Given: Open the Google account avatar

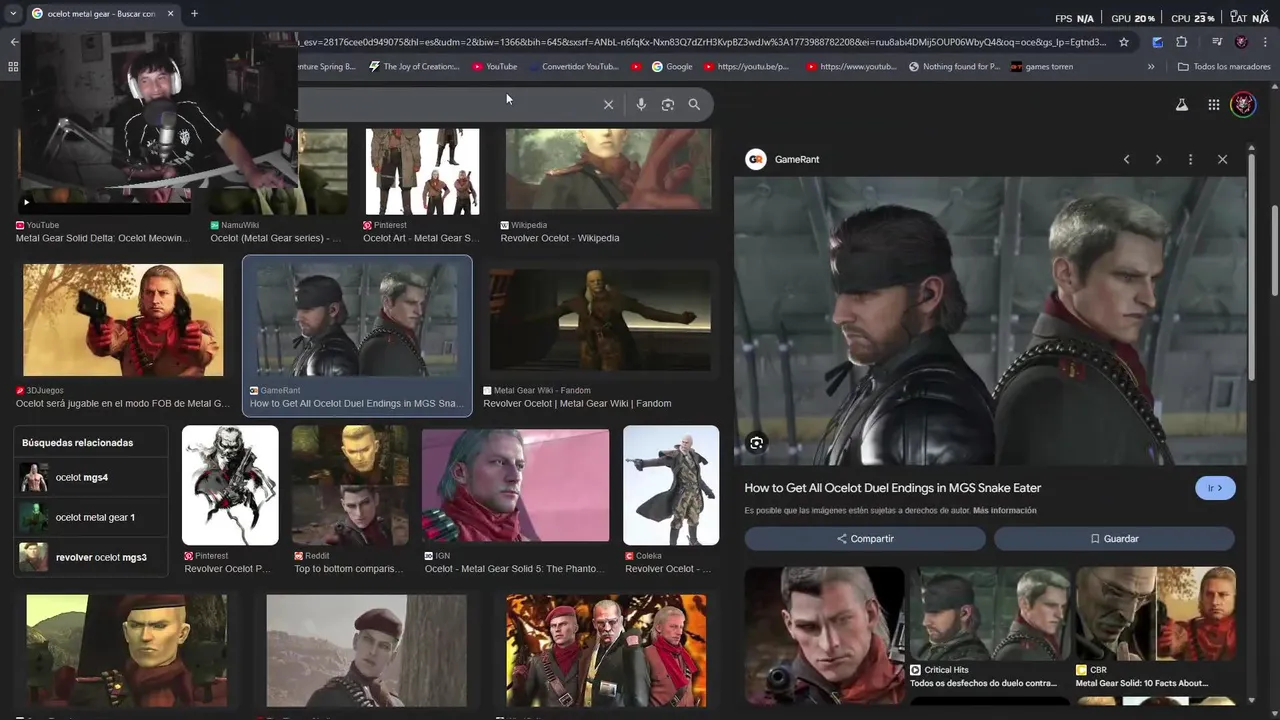Looking at the screenshot, I should 1243,104.
